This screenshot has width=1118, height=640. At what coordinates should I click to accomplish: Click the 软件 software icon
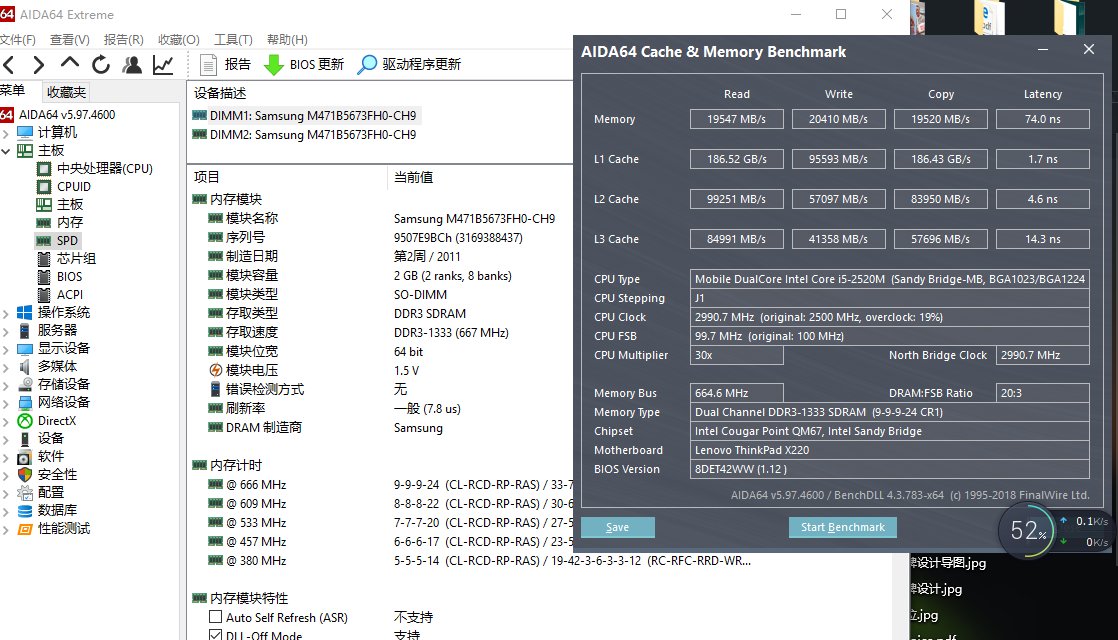[25, 457]
